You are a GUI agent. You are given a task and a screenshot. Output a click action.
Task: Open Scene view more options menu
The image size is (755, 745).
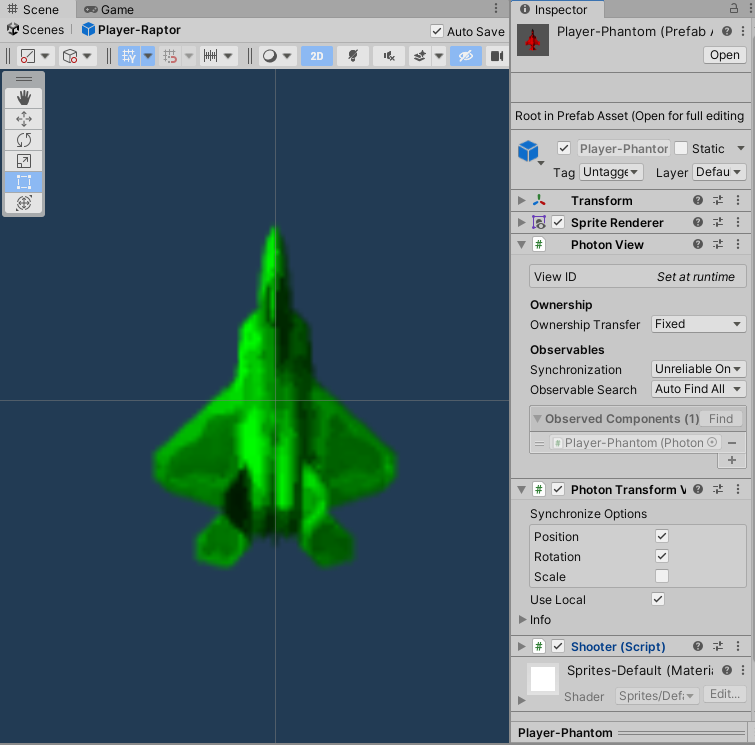(496, 9)
